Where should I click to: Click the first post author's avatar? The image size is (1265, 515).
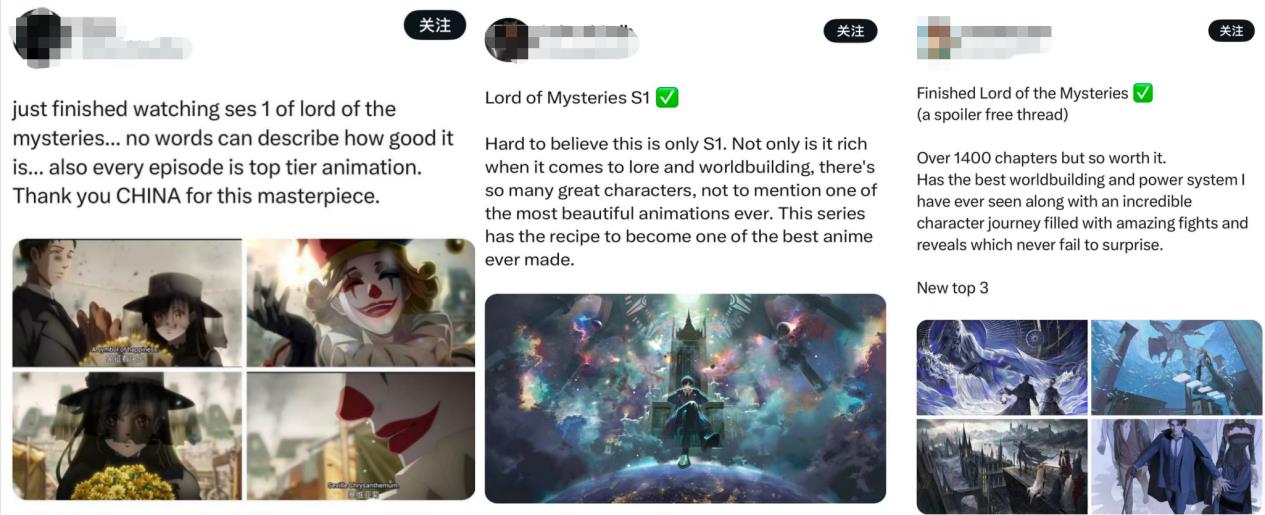tap(40, 35)
